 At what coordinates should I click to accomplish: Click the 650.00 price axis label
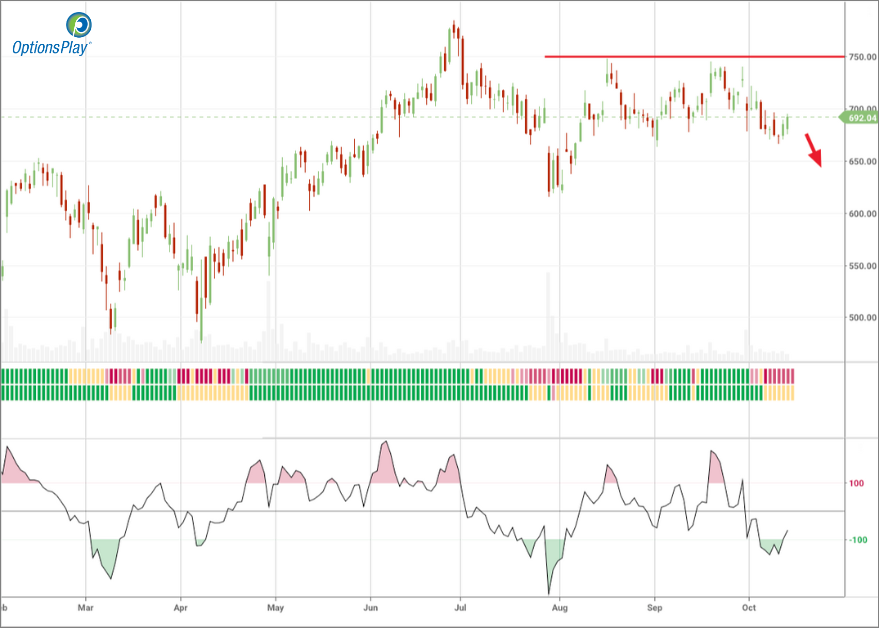point(861,162)
